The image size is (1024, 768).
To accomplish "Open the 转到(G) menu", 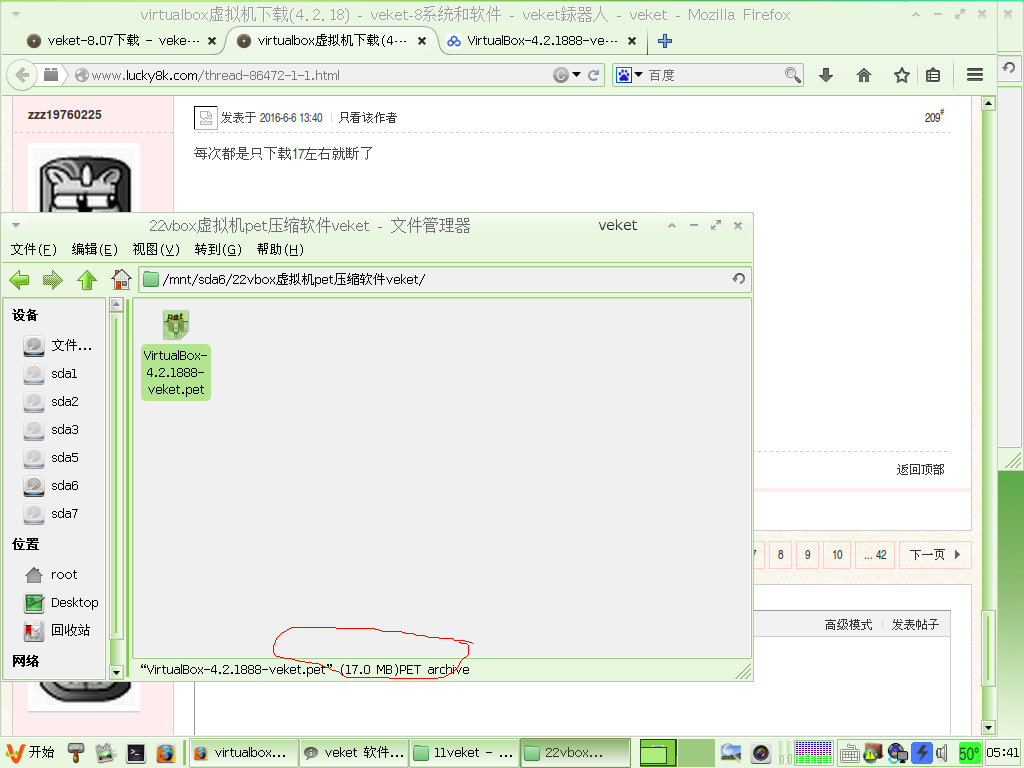I will click(218, 249).
